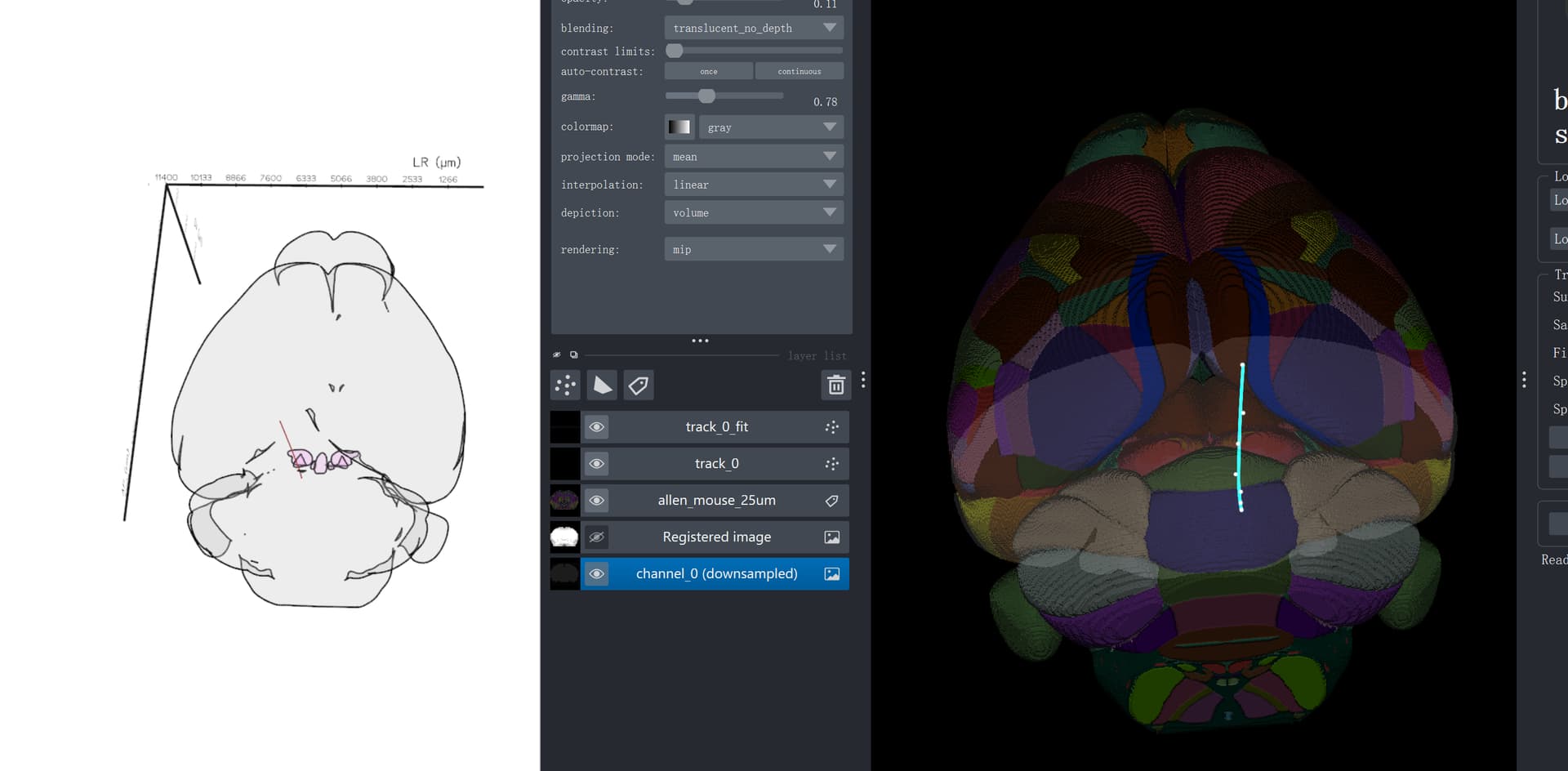Change the rendering mode from mip
Screen dimensions: 1568x771
[x=753, y=249]
